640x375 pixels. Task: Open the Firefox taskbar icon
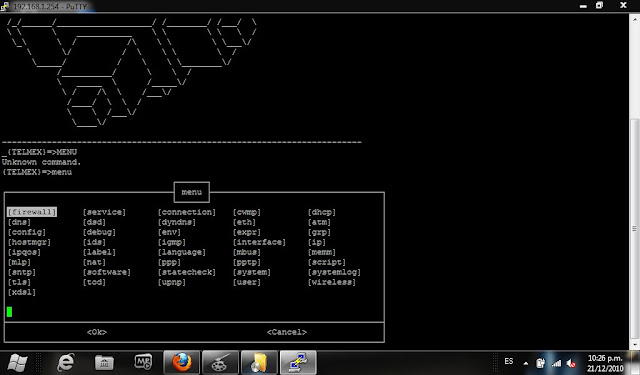182,362
